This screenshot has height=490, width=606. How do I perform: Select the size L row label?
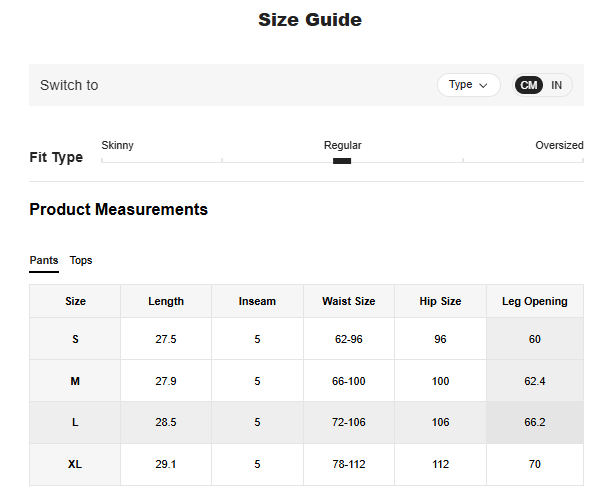point(75,422)
